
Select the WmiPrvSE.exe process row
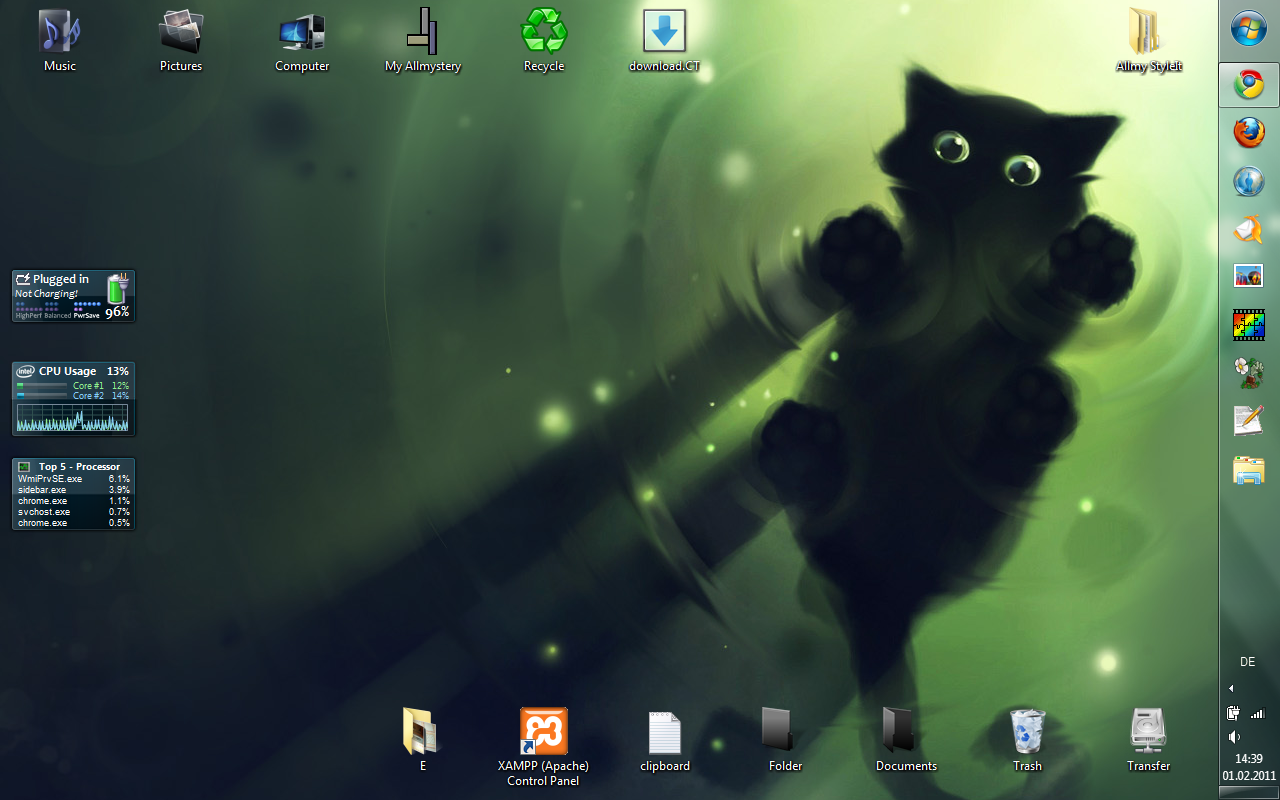pos(73,479)
